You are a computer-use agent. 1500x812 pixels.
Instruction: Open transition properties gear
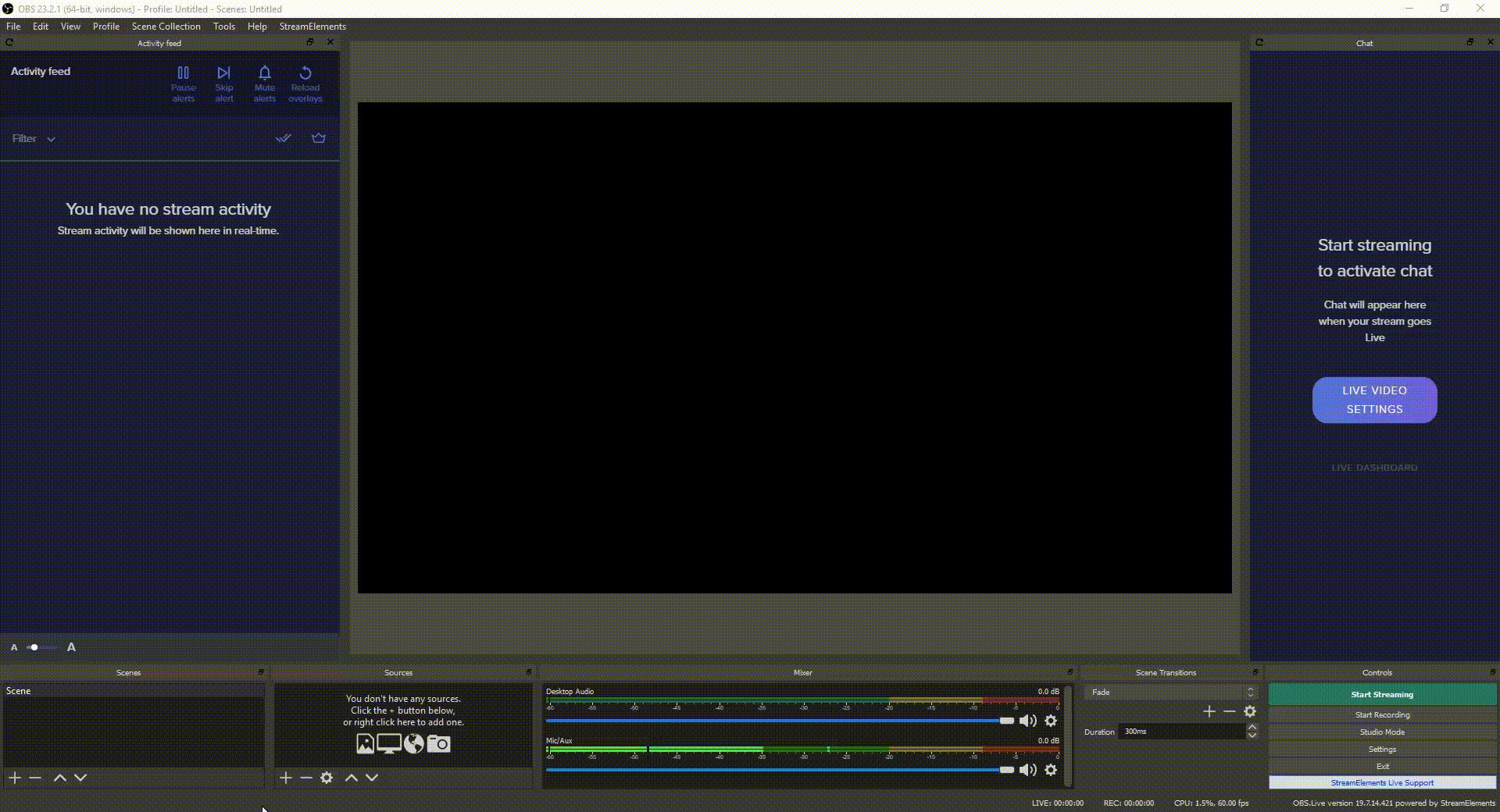coord(1250,711)
